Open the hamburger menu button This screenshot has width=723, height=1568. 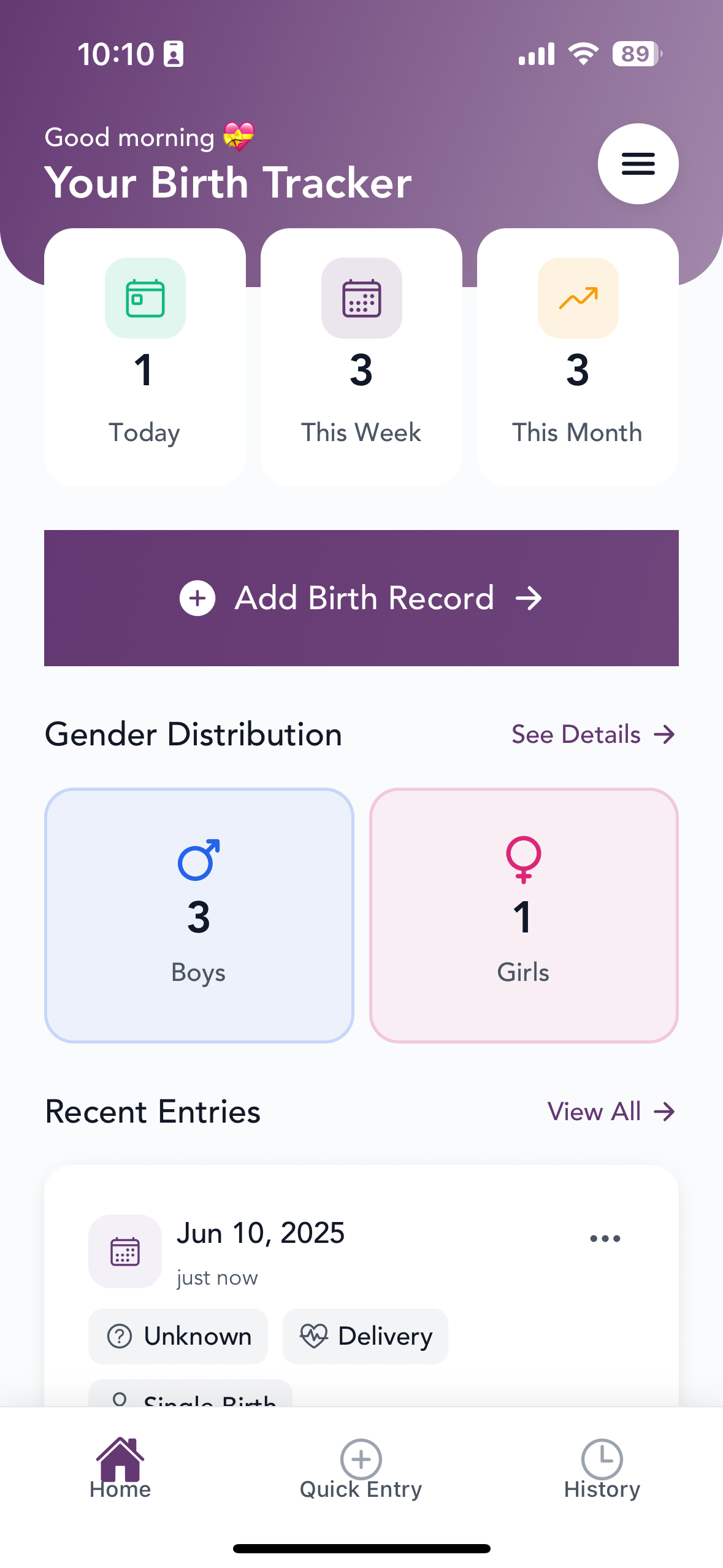coord(638,164)
